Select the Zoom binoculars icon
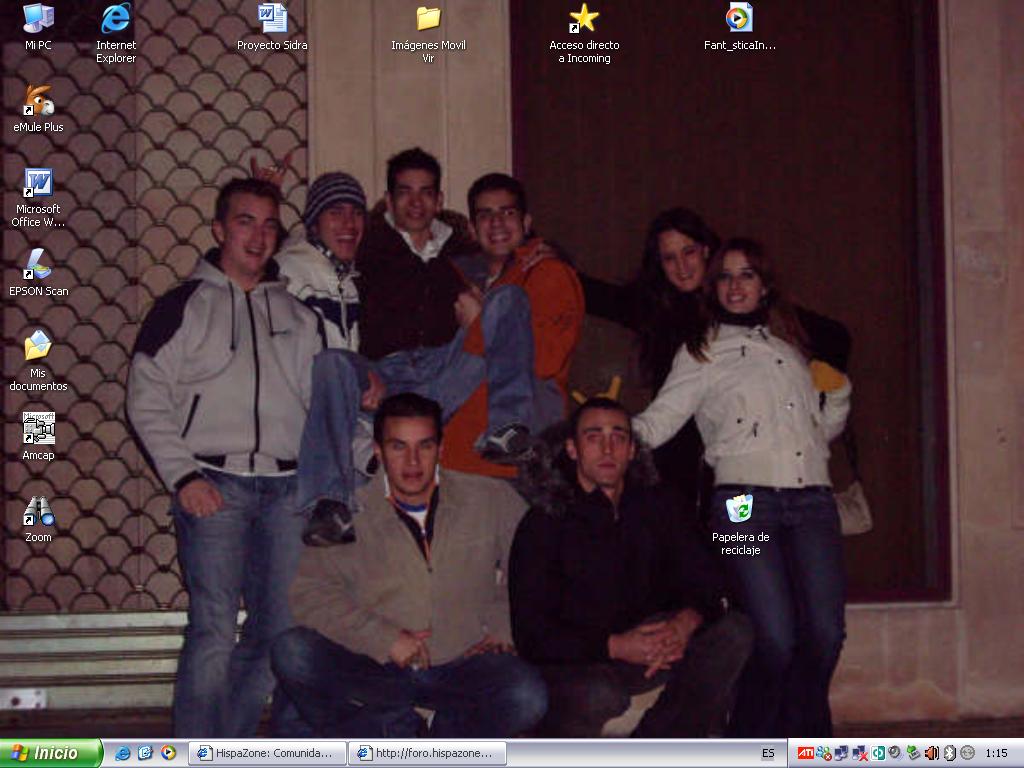Image resolution: width=1024 pixels, height=768 pixels. 38,511
